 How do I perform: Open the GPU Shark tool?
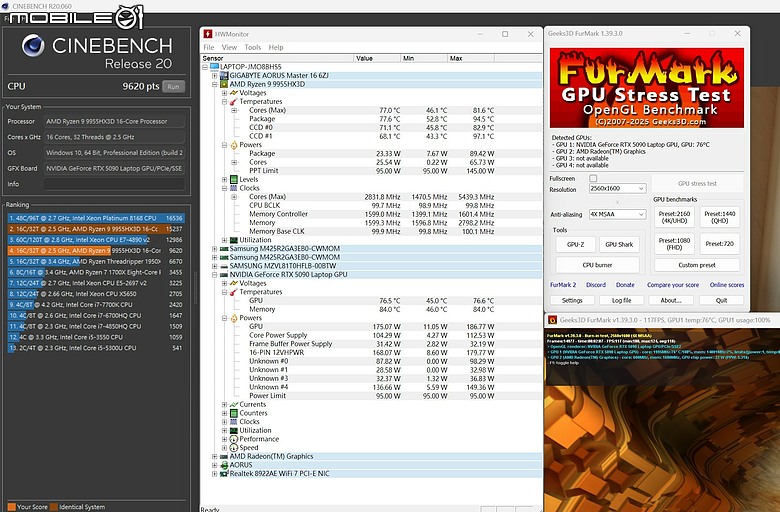[x=619, y=244]
